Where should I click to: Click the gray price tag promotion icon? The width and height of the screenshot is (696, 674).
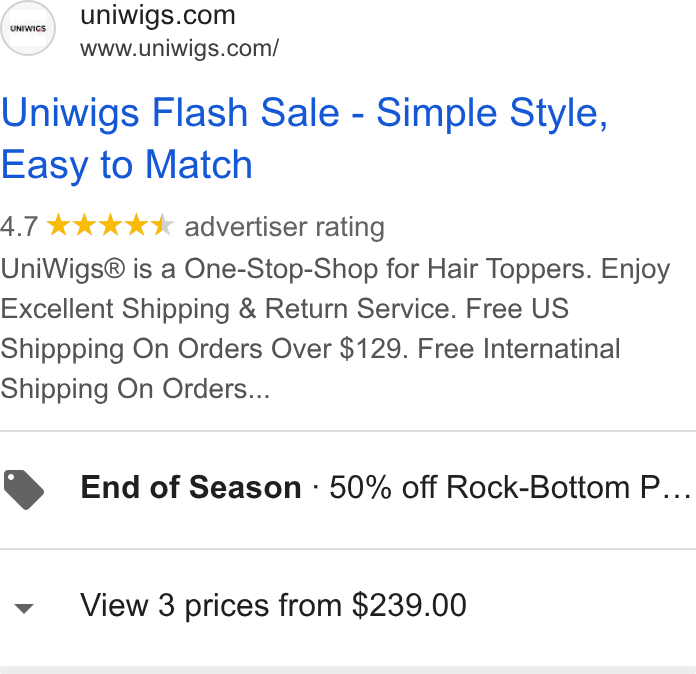click(x=24, y=490)
